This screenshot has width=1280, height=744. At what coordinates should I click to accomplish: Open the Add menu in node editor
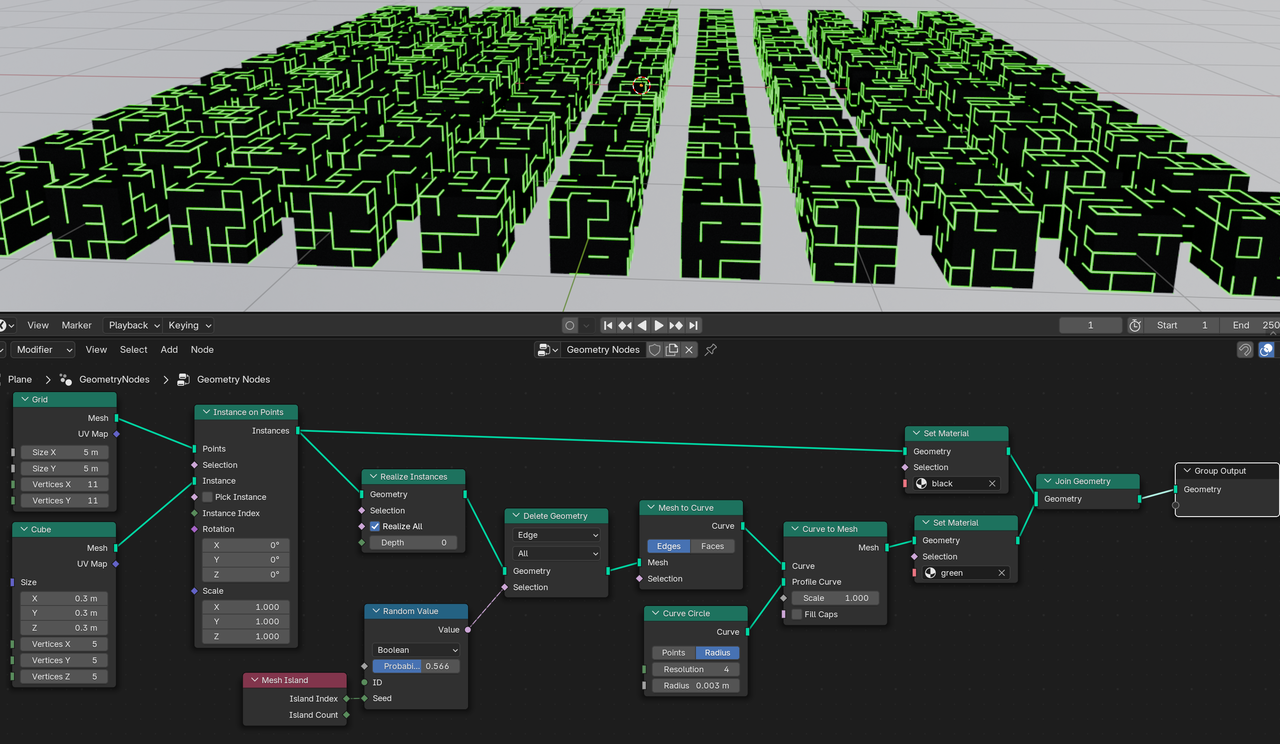coord(170,350)
